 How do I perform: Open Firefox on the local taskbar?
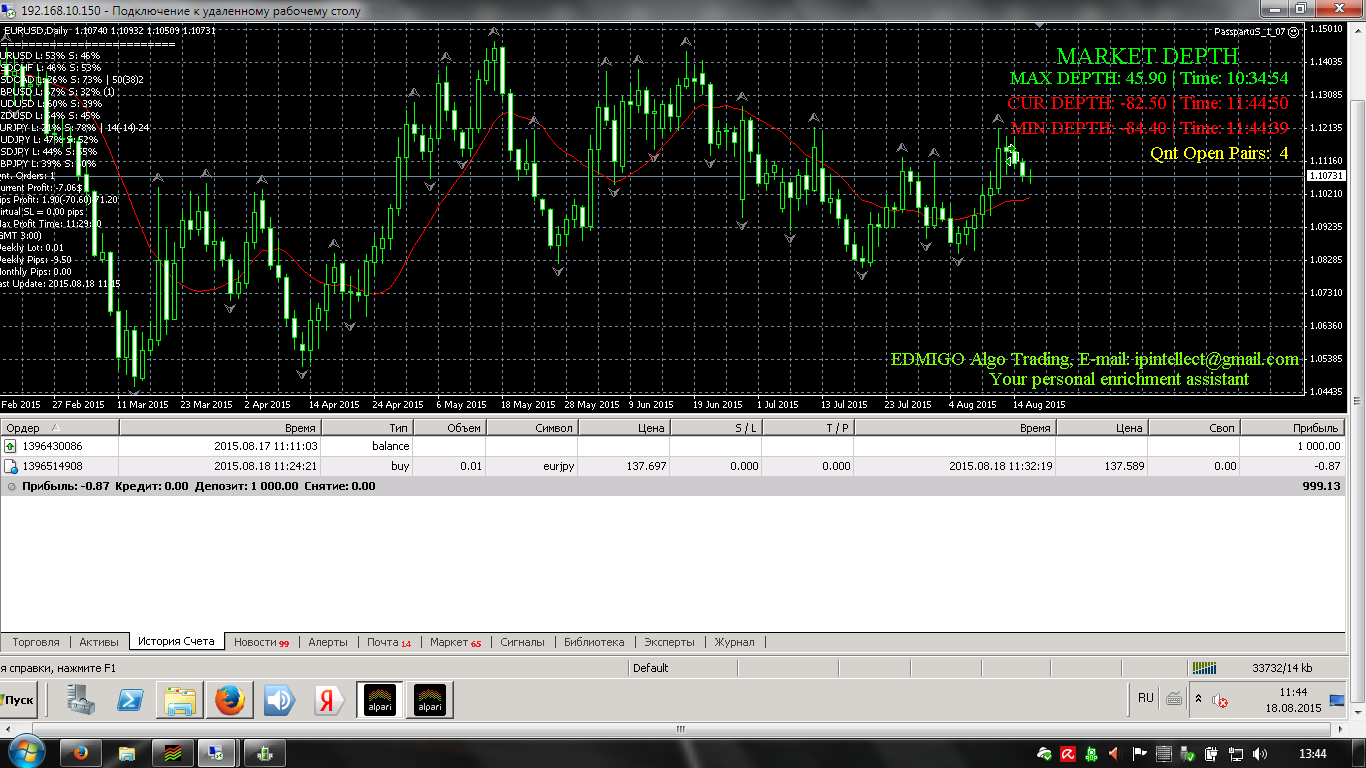[x=81, y=753]
